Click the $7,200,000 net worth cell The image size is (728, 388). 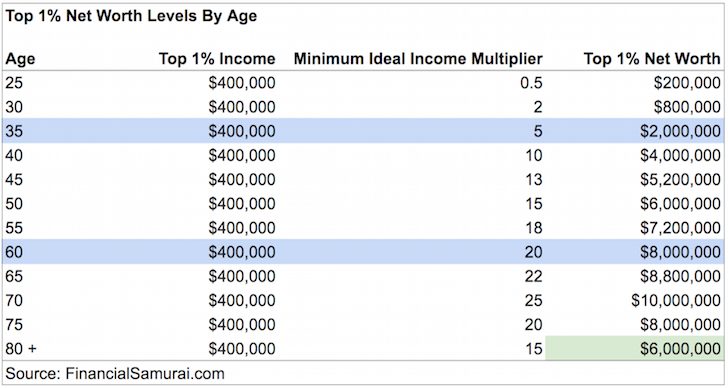[680, 227]
